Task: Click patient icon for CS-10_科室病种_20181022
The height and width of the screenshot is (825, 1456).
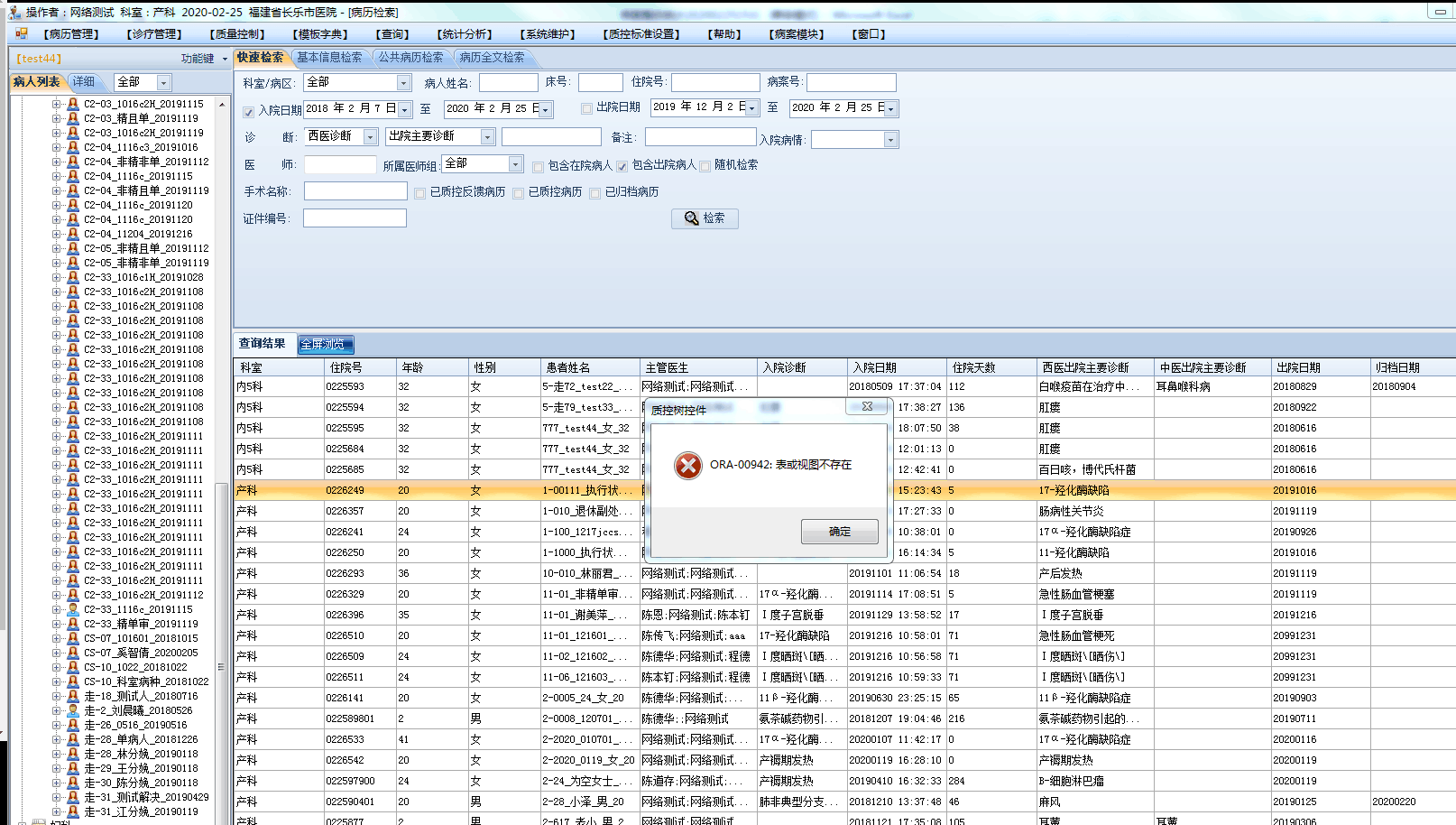Action: 73,681
